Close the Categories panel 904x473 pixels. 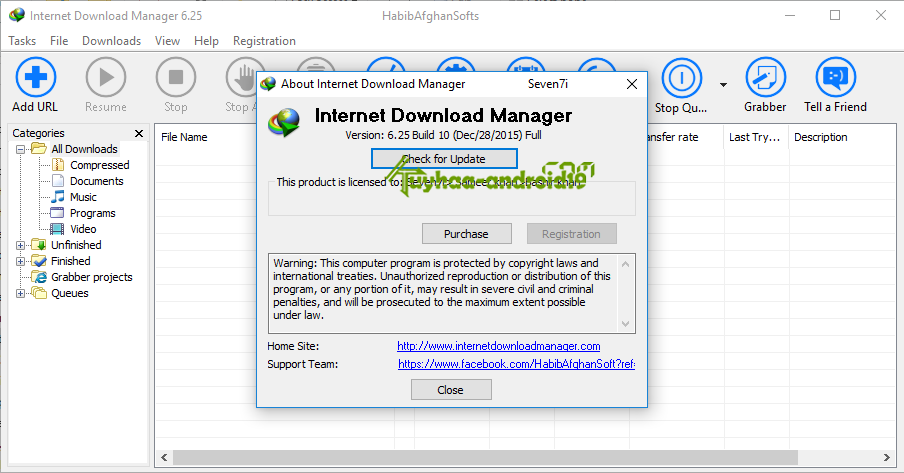click(139, 133)
